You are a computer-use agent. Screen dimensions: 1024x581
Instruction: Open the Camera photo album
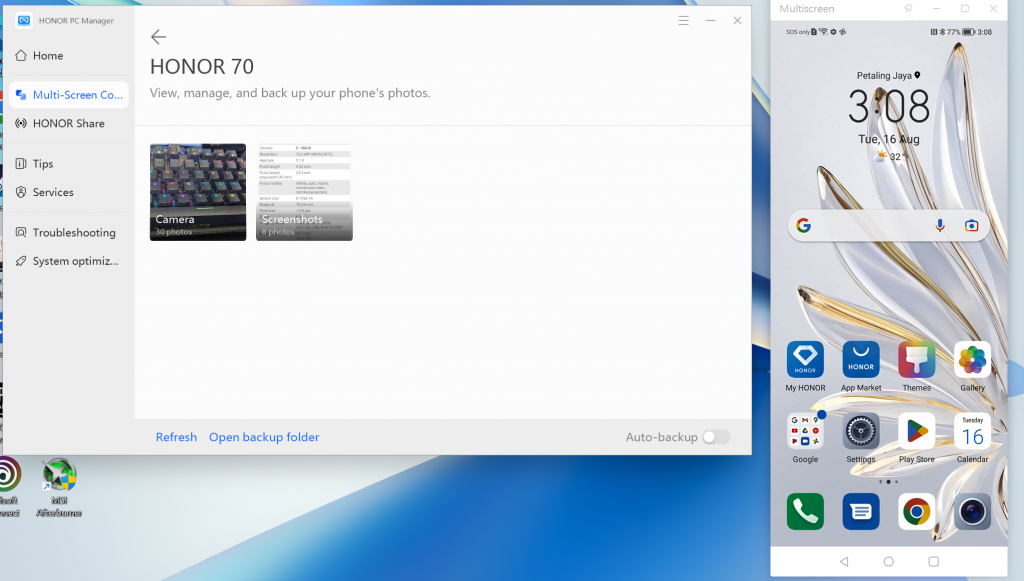[198, 192]
